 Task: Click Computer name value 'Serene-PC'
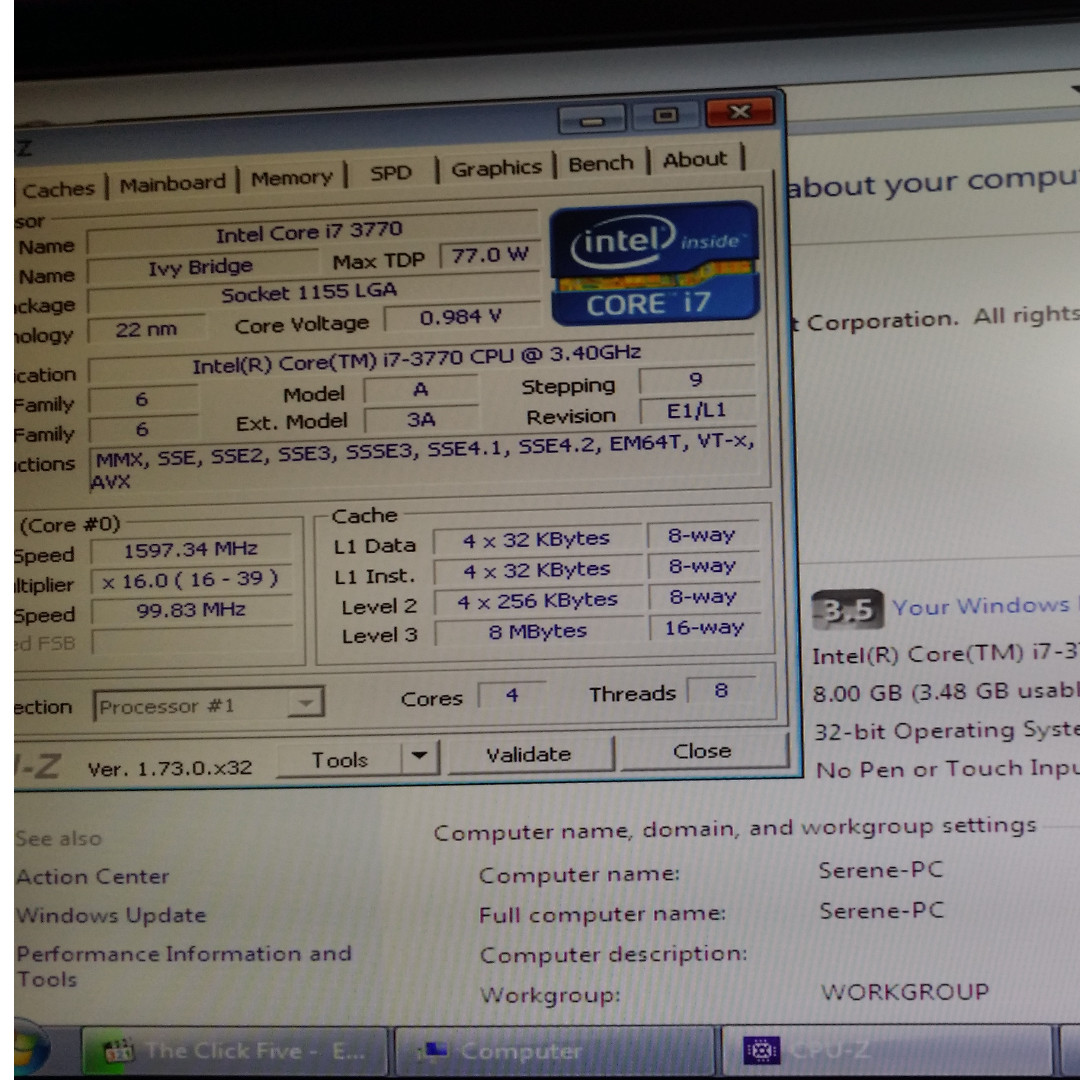pos(881,870)
